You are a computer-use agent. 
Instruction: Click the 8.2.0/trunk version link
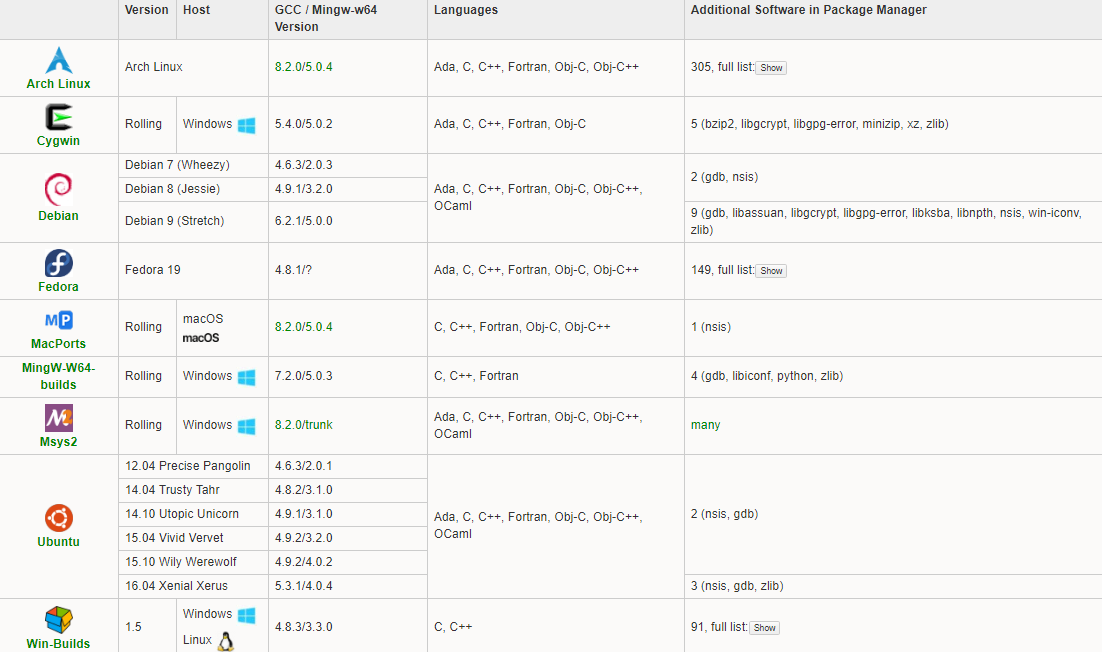304,425
